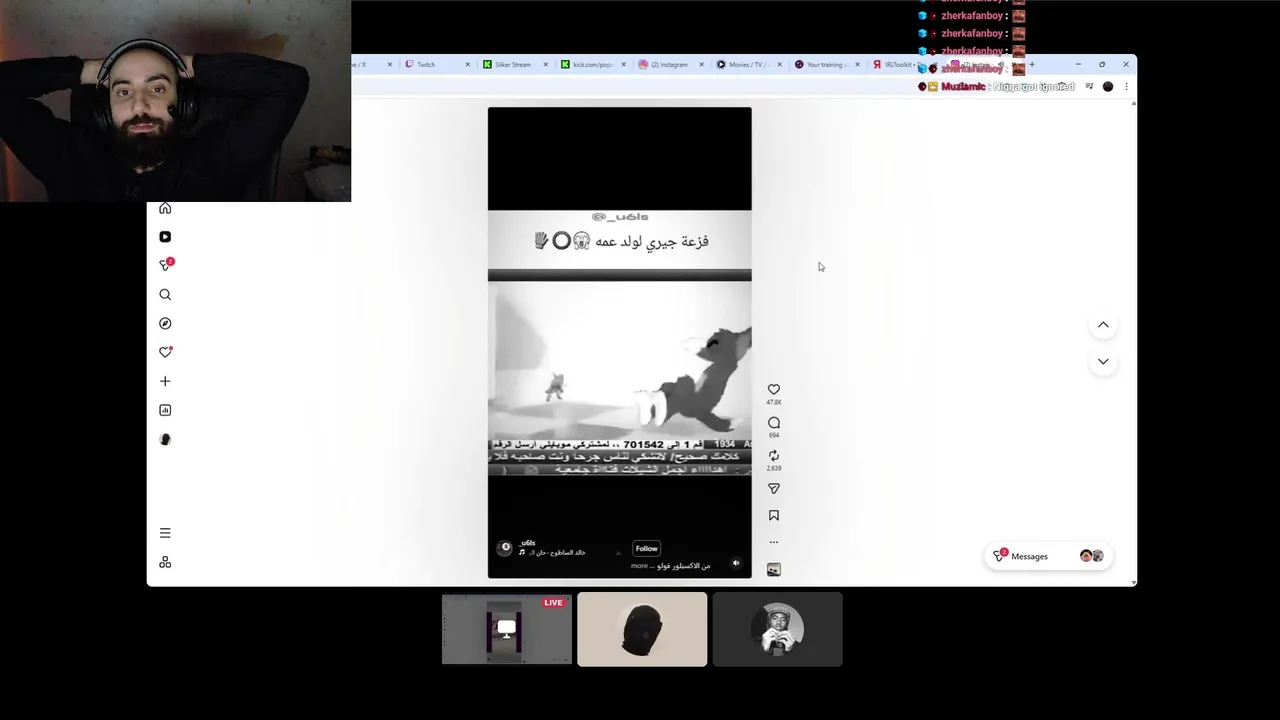Open the Meta apps icon at sidebar bottom
This screenshot has height=720, width=1280.
tap(165, 562)
